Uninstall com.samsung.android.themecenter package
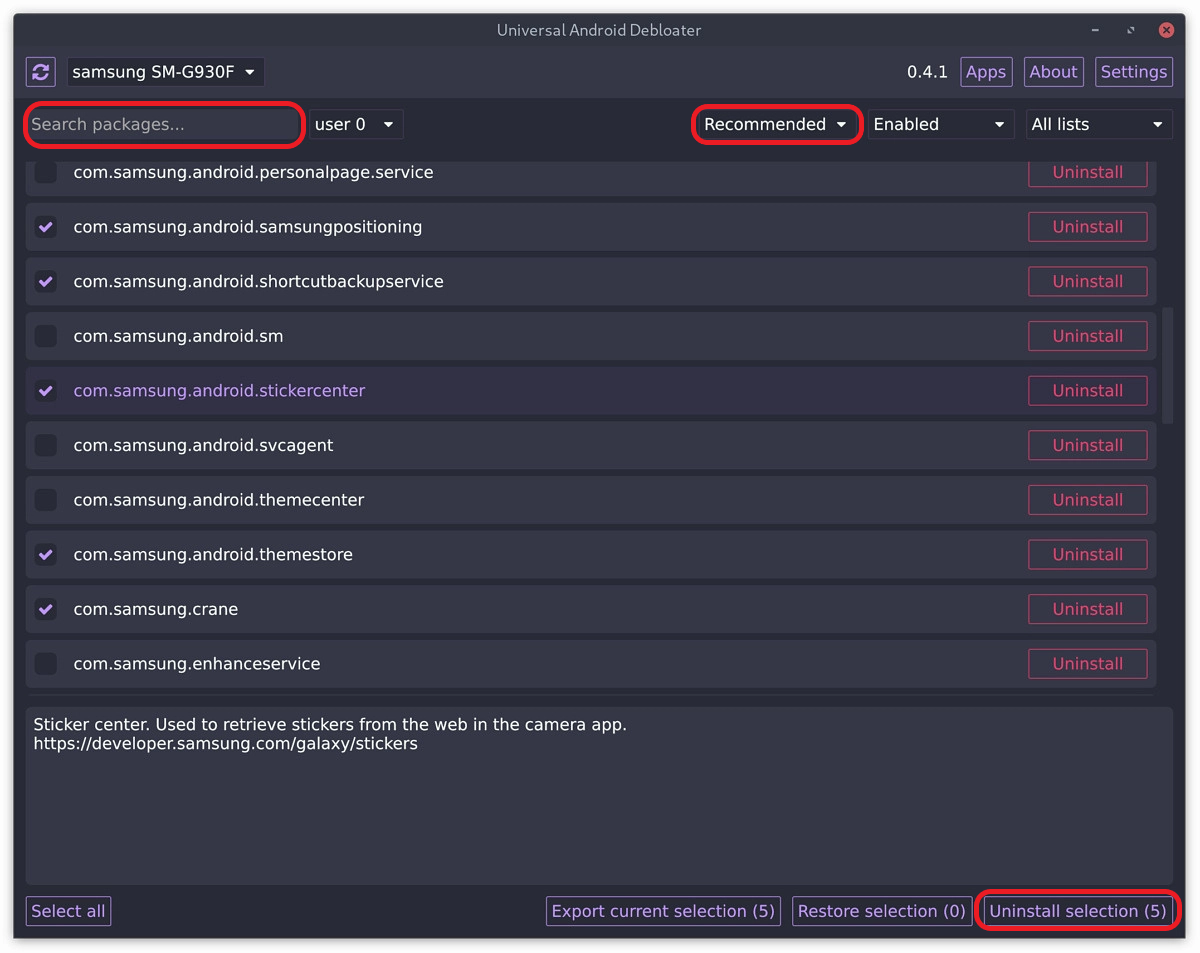The image size is (1200, 953). tap(1087, 500)
